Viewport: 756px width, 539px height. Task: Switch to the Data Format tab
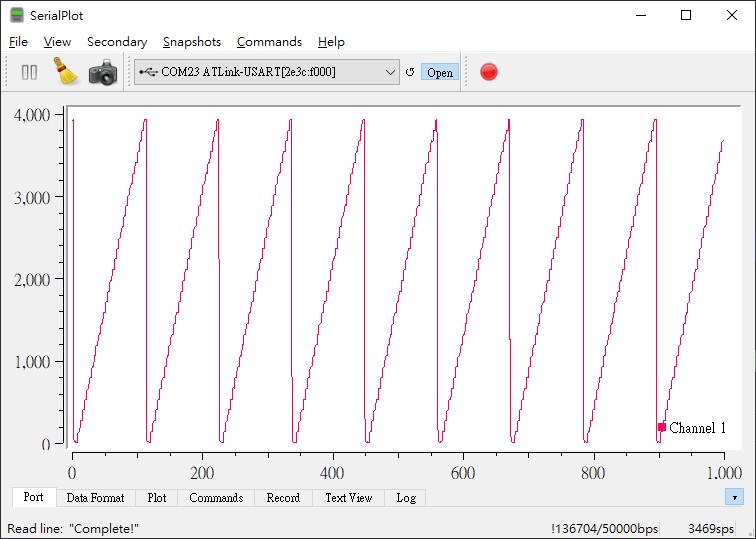click(x=95, y=498)
